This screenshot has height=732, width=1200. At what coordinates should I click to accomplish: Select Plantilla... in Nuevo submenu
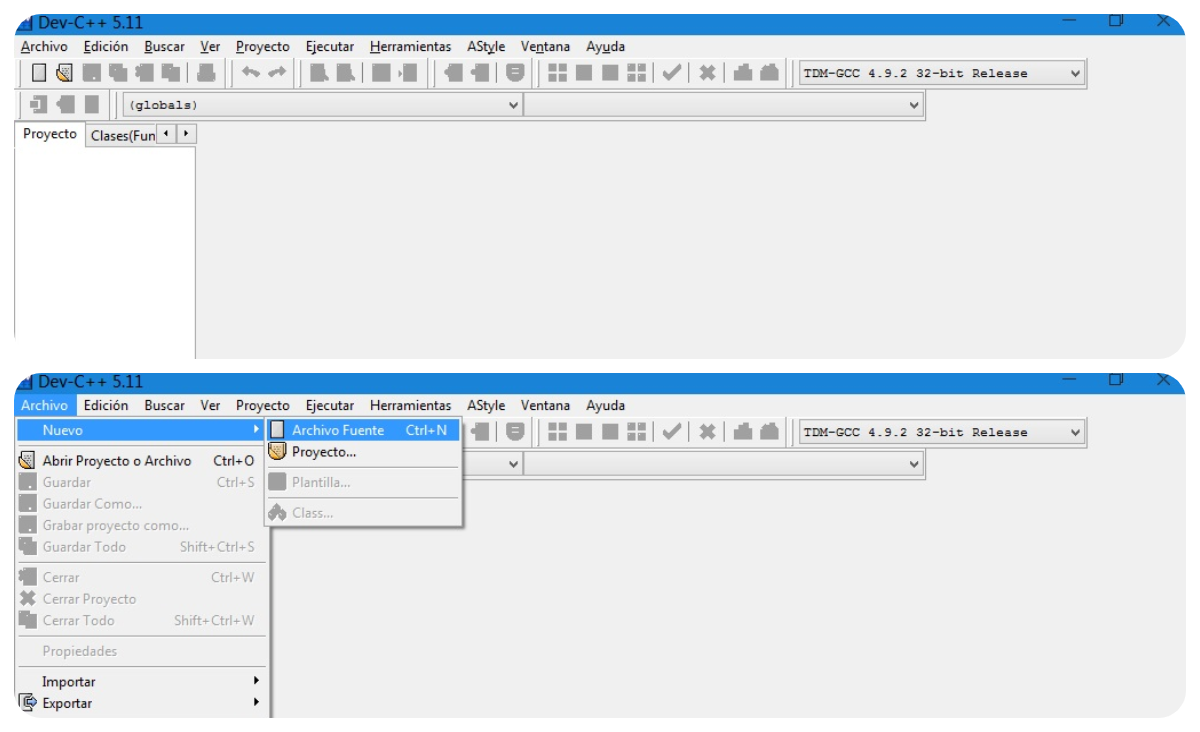tap(363, 482)
